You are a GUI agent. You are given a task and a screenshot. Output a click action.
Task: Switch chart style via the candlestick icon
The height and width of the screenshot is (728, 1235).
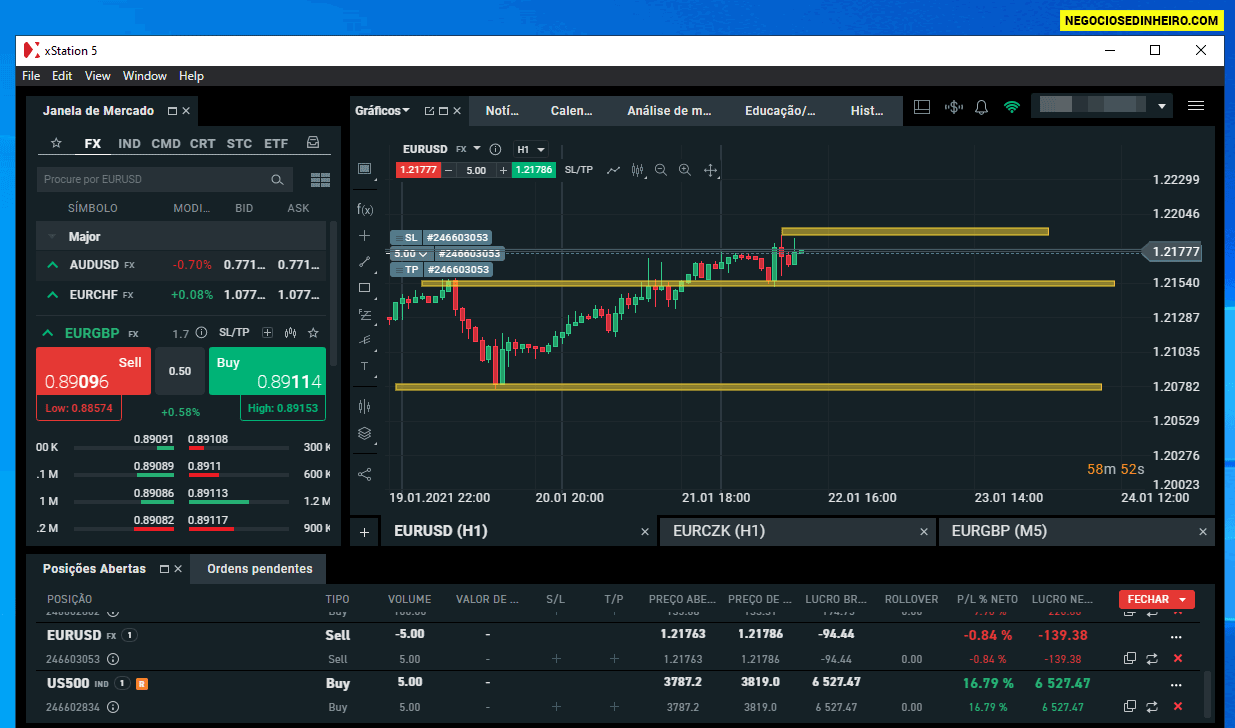[637, 170]
